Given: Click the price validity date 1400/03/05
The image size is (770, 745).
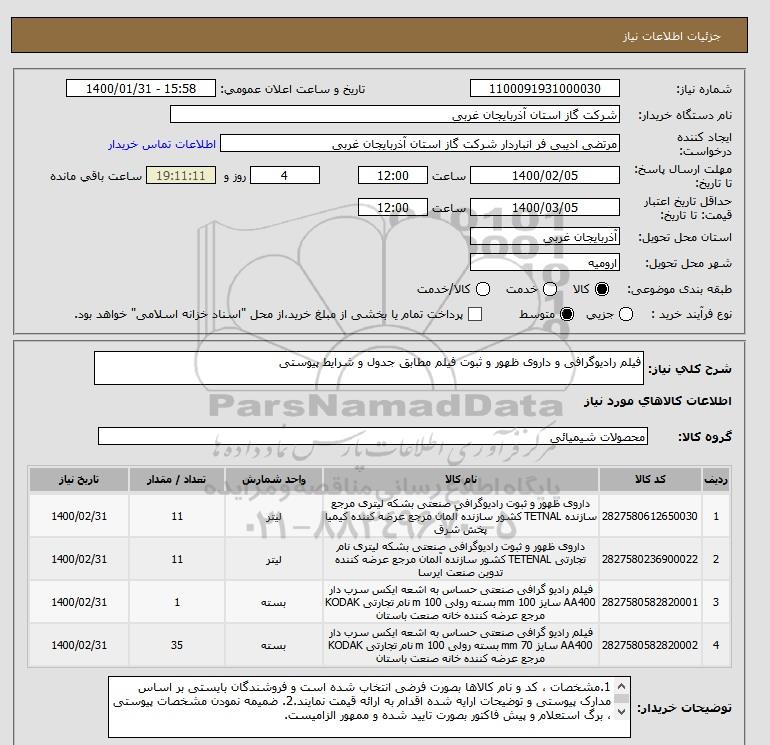Looking at the screenshot, I should (545, 207).
